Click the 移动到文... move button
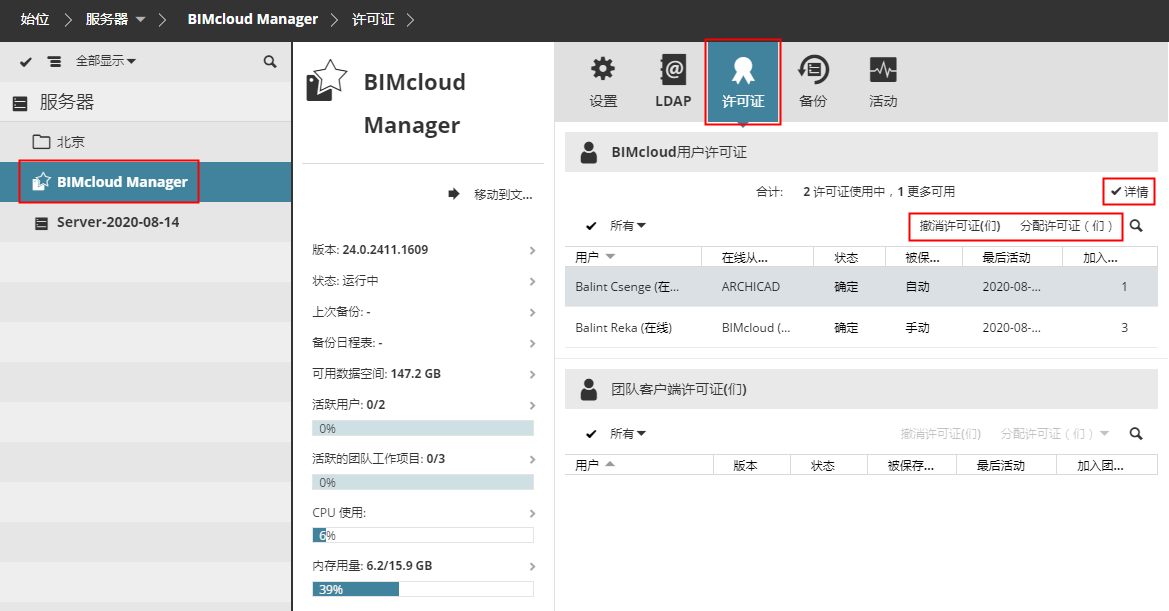The image size is (1169, 611). click(x=490, y=194)
